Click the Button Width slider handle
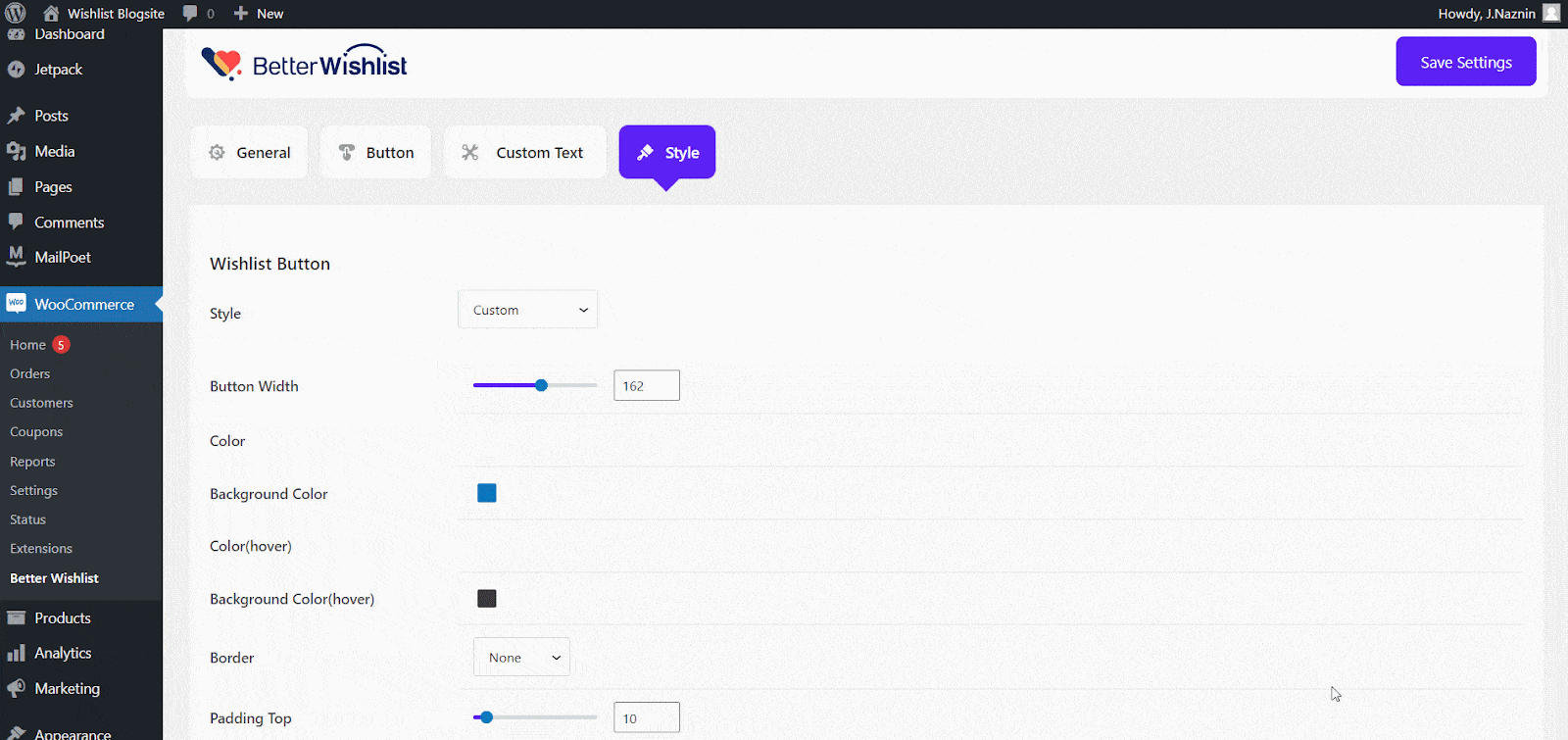 point(541,385)
